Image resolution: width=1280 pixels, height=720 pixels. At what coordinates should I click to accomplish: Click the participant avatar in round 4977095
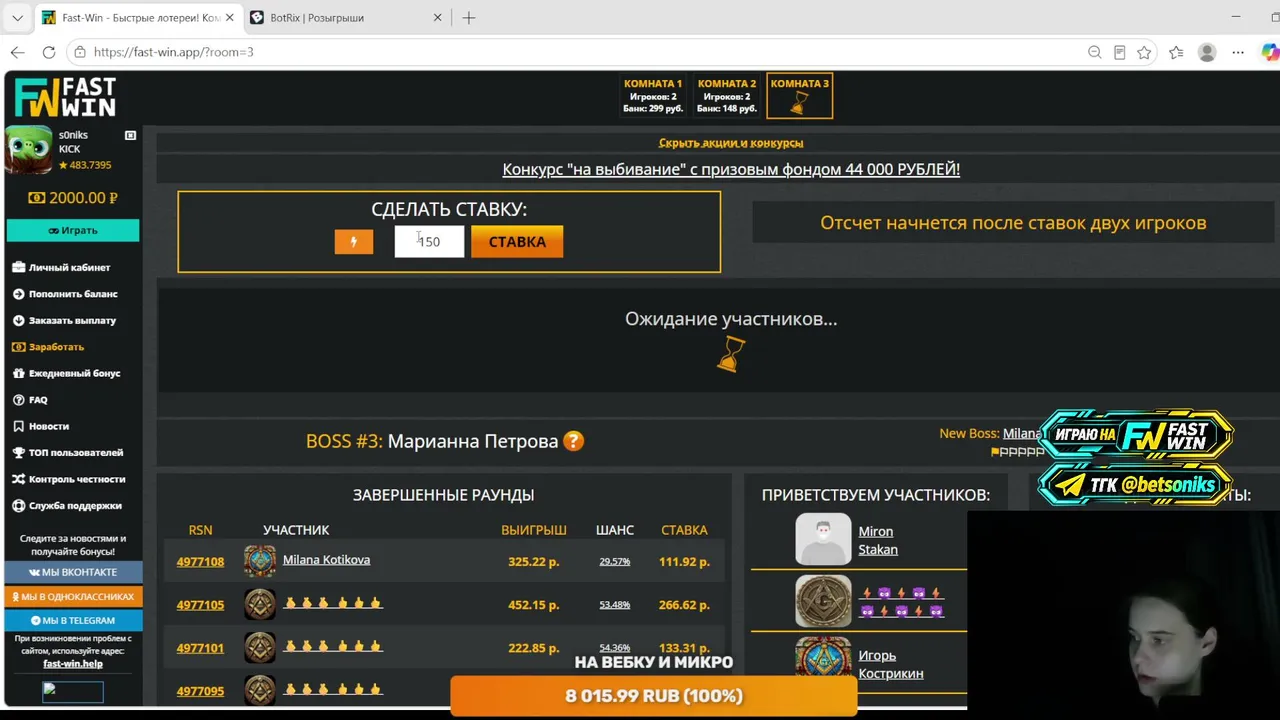(x=260, y=691)
